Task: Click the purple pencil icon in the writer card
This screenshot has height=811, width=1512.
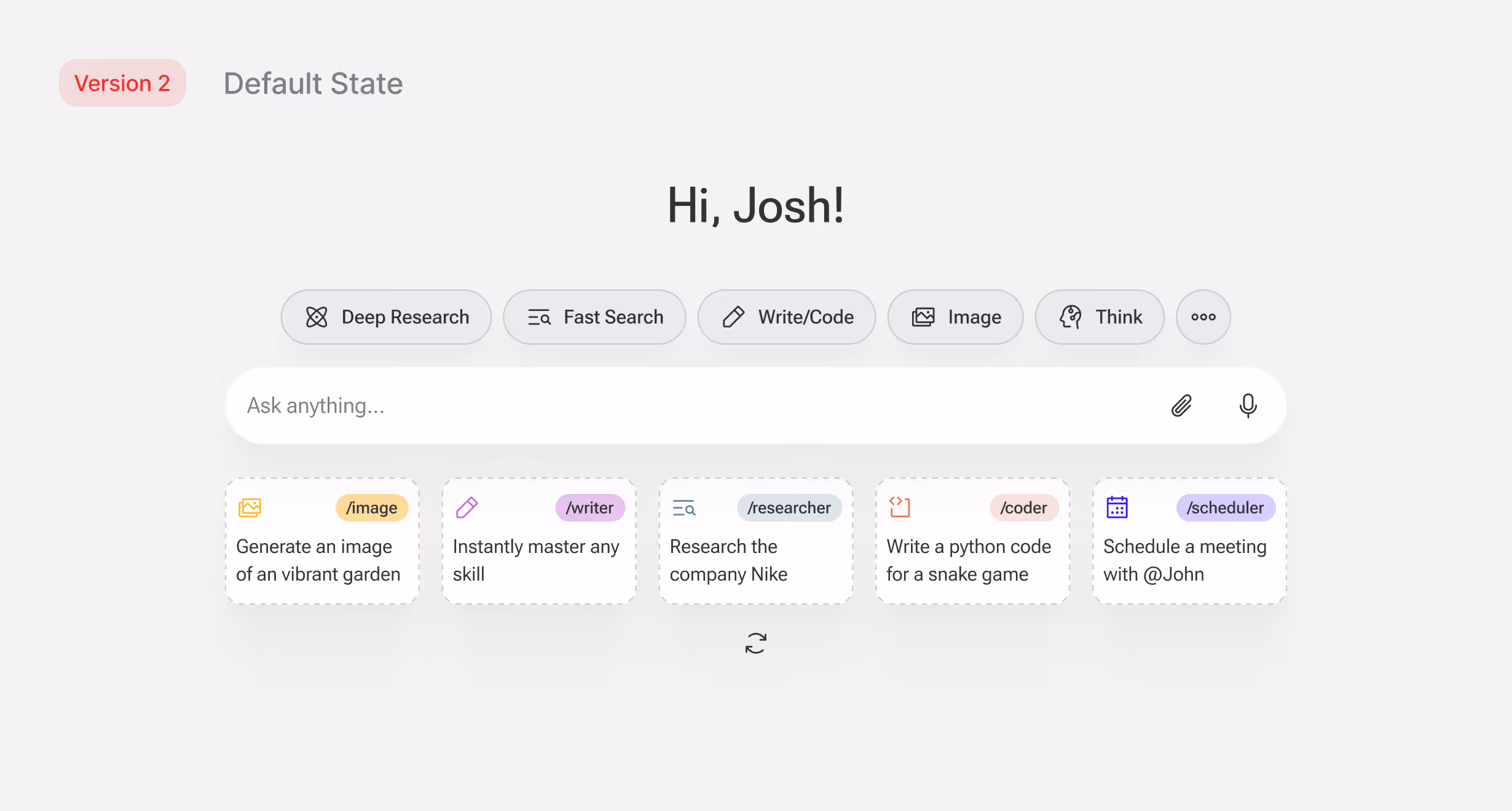Action: pyautogui.click(x=467, y=507)
